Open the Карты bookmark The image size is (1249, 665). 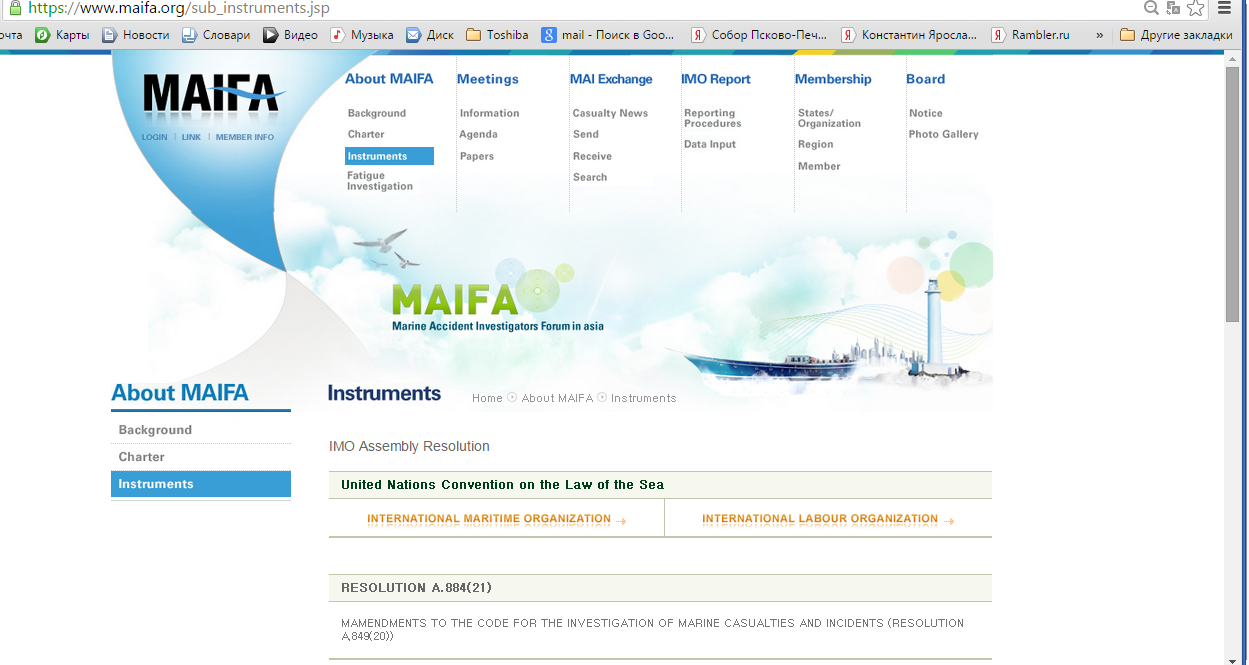(x=62, y=35)
